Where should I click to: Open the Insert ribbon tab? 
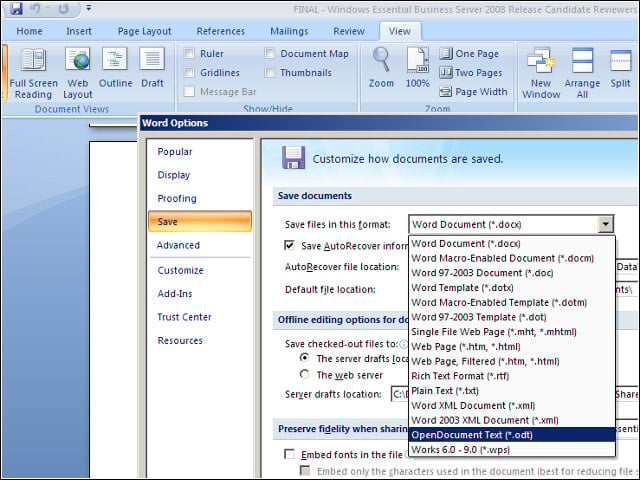click(79, 31)
